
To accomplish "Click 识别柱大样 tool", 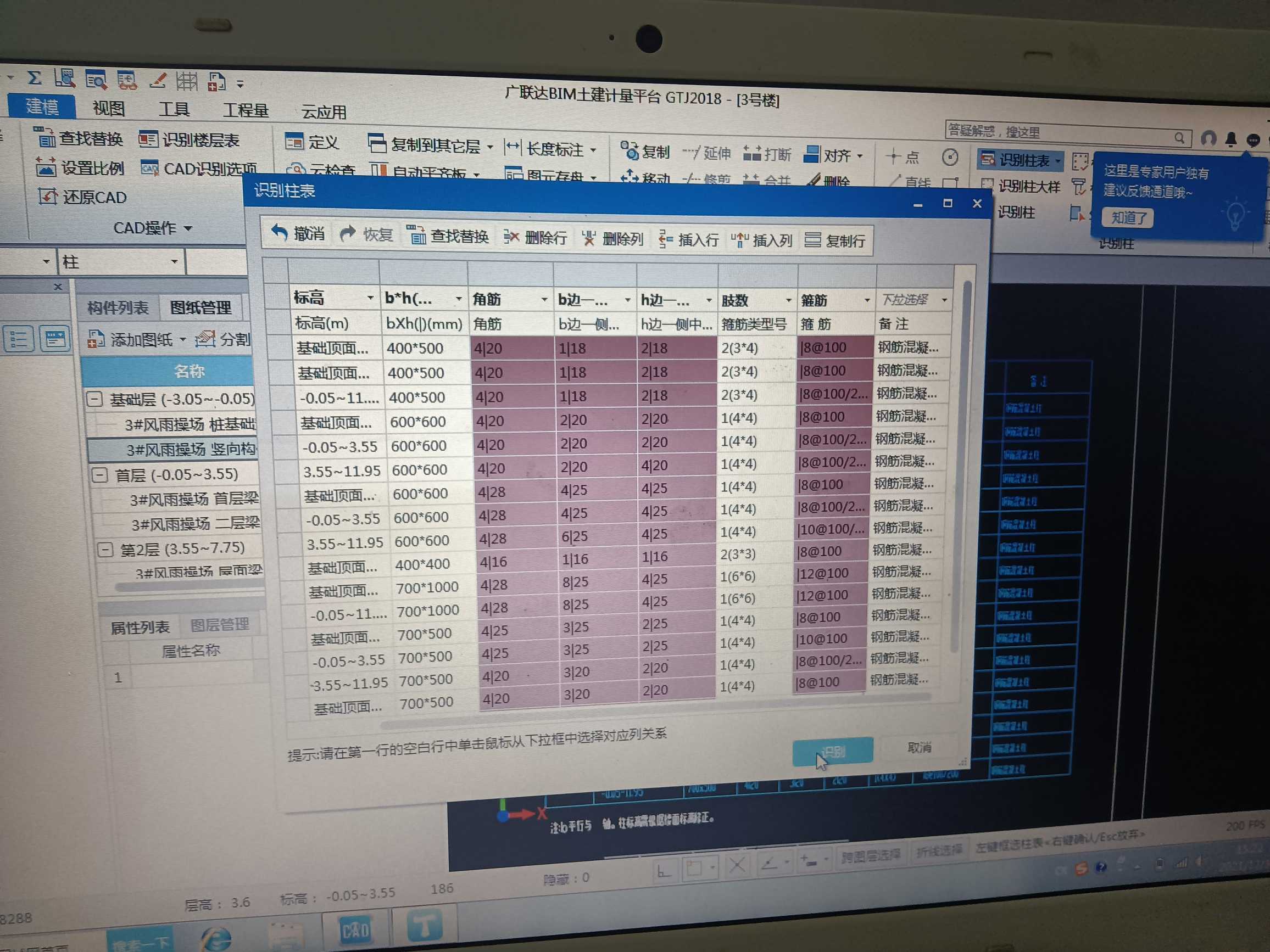I will pyautogui.click(x=1020, y=186).
